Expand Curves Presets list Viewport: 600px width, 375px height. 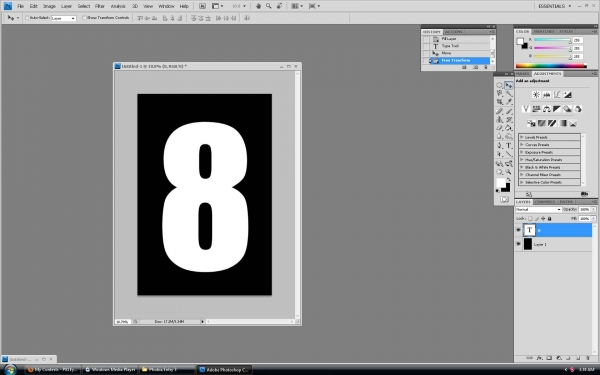[521, 145]
